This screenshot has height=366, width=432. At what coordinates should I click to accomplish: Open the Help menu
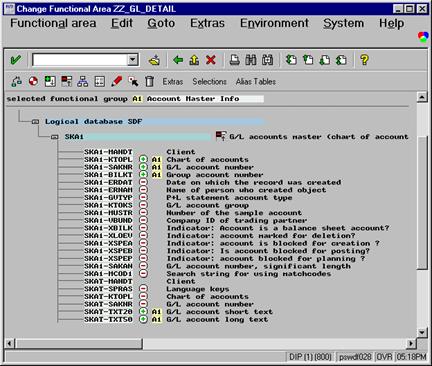(391, 23)
